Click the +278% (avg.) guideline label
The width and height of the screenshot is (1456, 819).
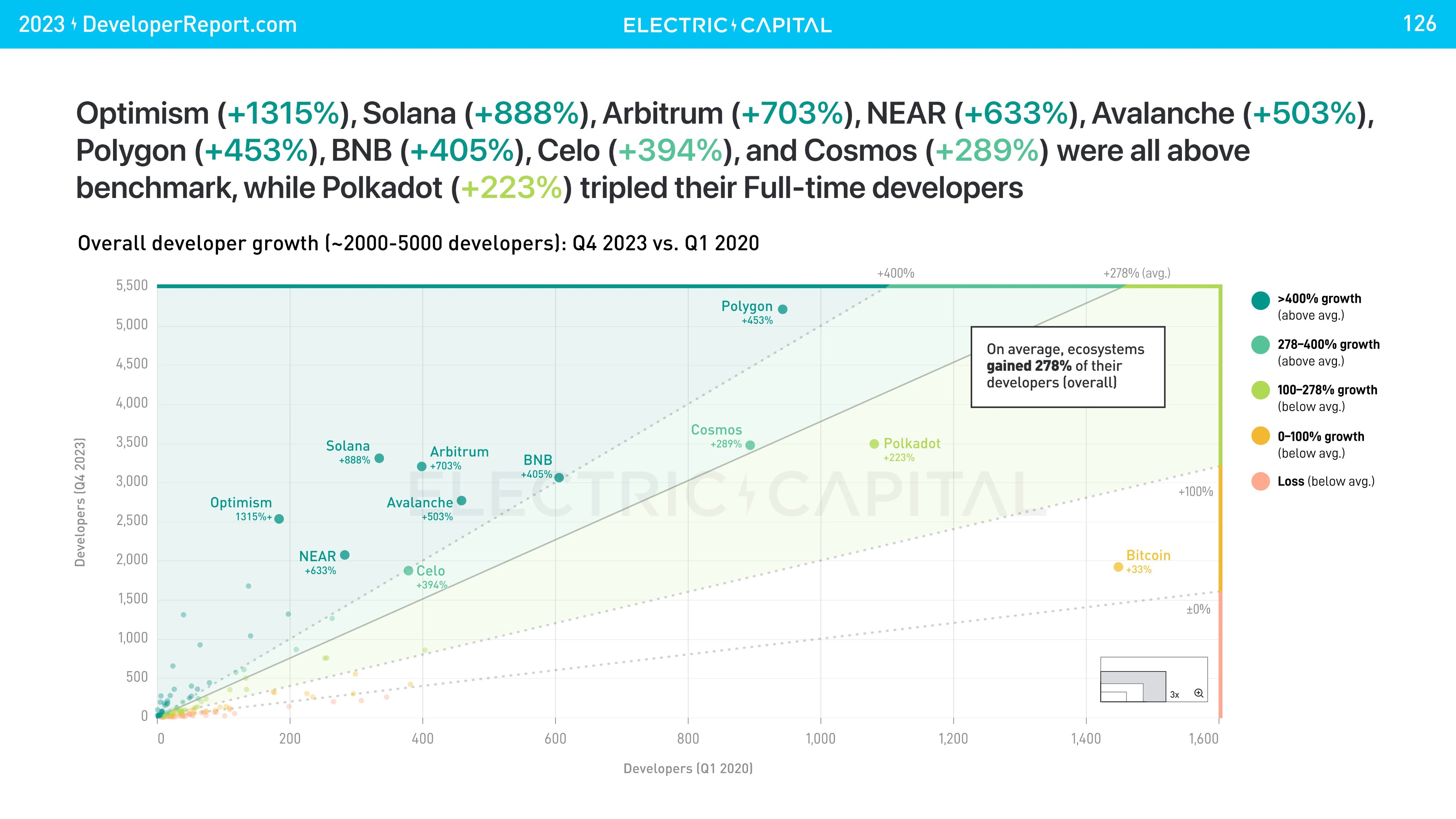(x=1137, y=274)
